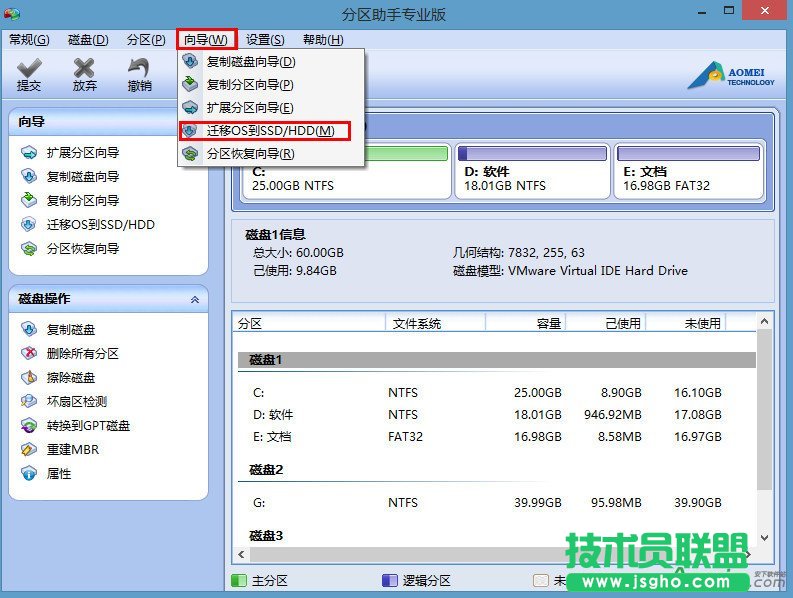The width and height of the screenshot is (793, 598).
Task: Click the E: partition usage bar
Action: point(688,153)
